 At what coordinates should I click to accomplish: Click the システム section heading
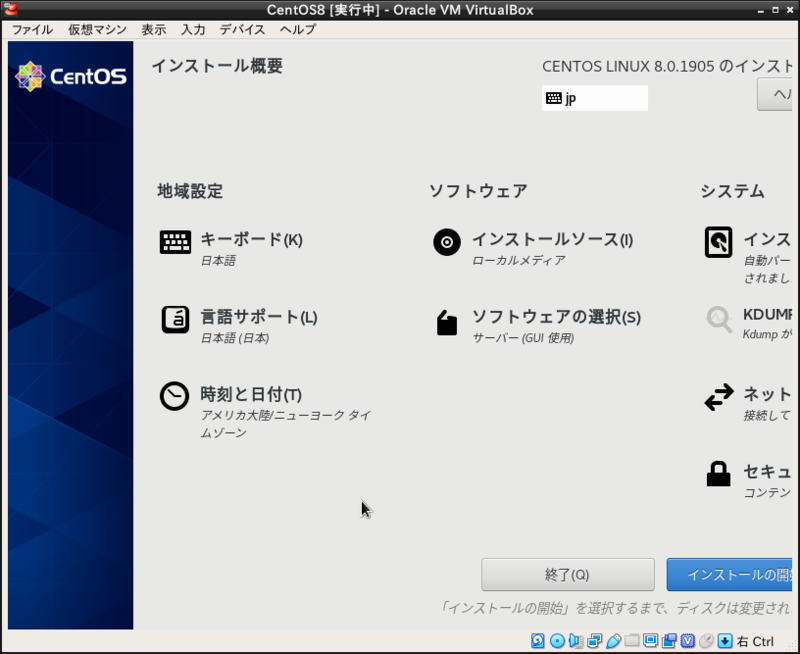732,191
